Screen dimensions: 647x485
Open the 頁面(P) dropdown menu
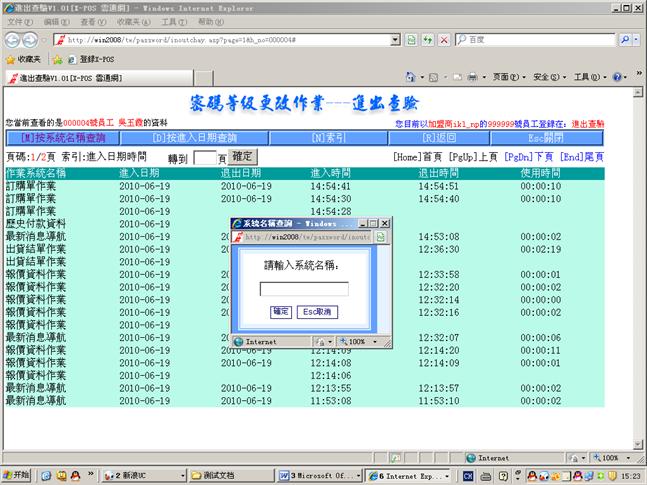tap(507, 77)
